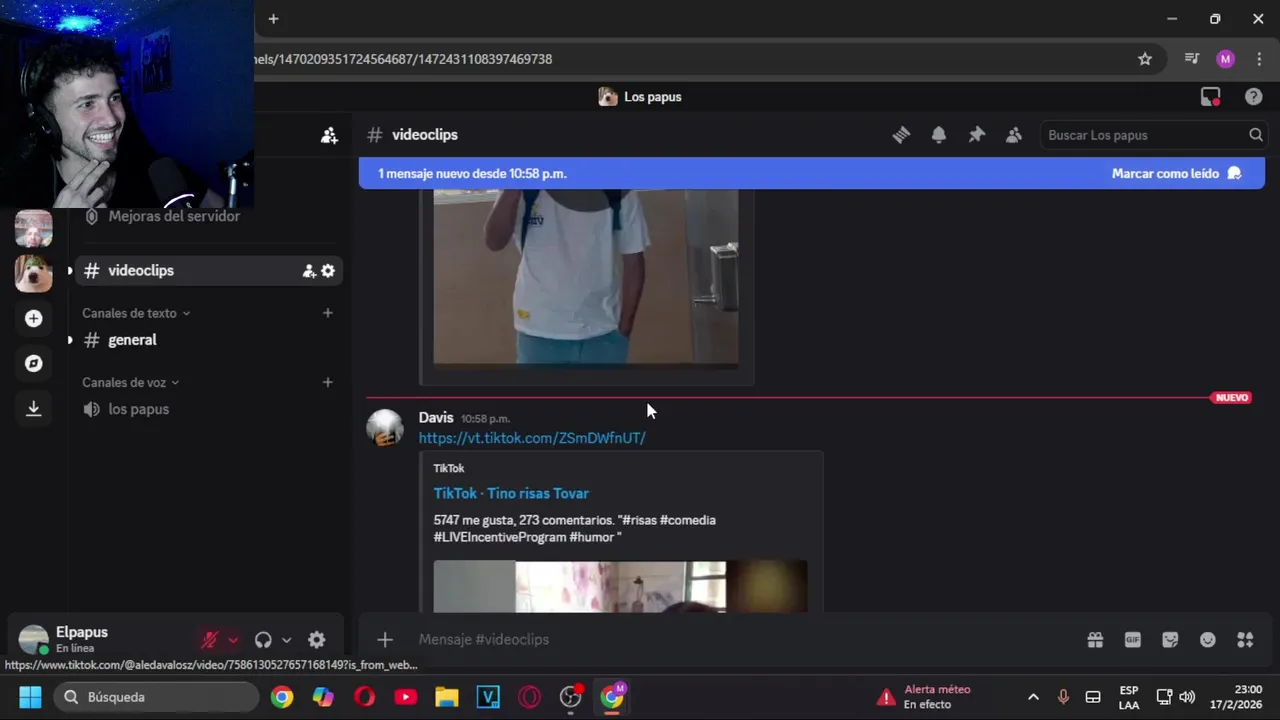
Task: Click the Alerta méteo taskbar widget
Action: point(925,697)
